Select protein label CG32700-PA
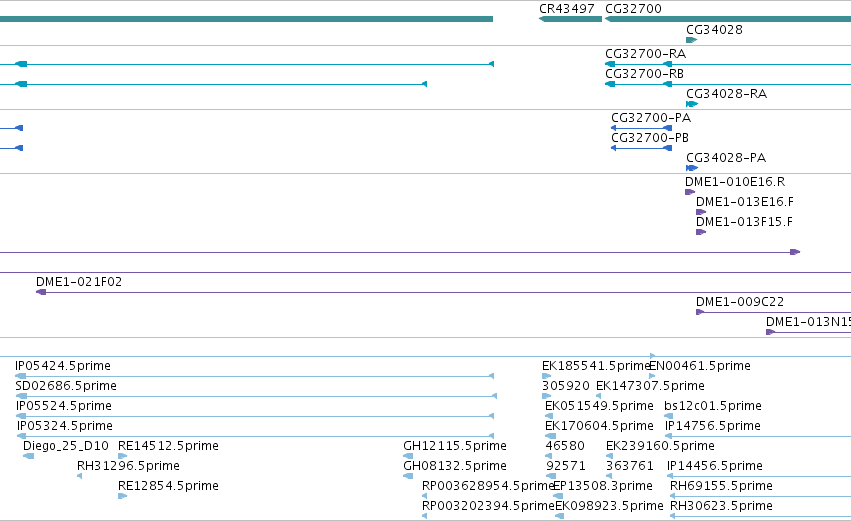The height and width of the screenshot is (521, 851). click(x=651, y=118)
